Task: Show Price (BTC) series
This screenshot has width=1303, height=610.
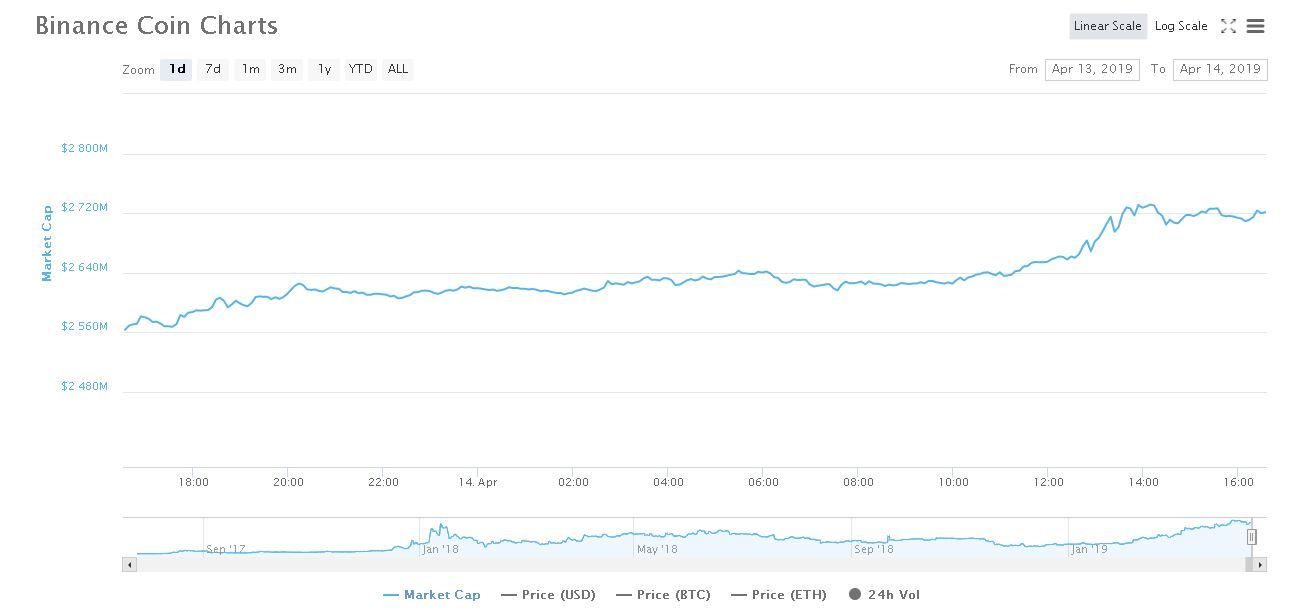Action: click(663, 595)
